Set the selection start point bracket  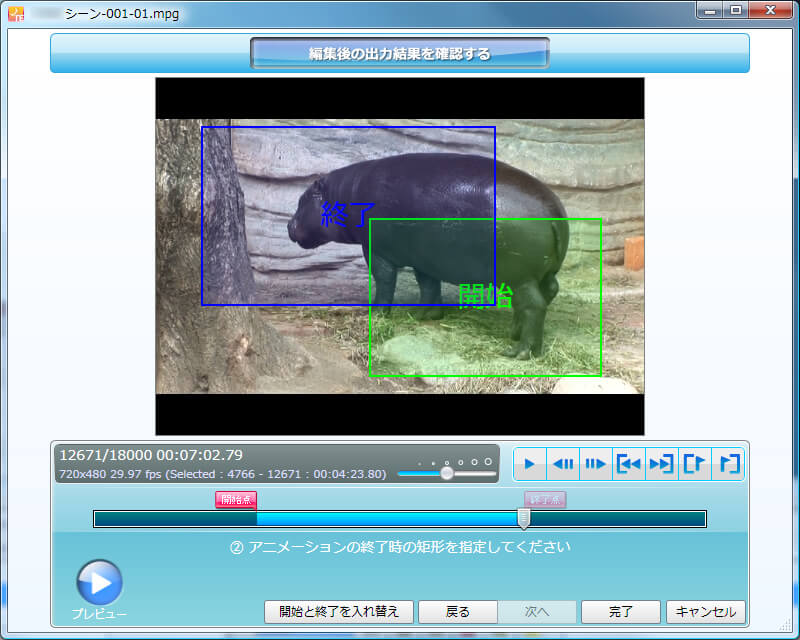[x=694, y=464]
